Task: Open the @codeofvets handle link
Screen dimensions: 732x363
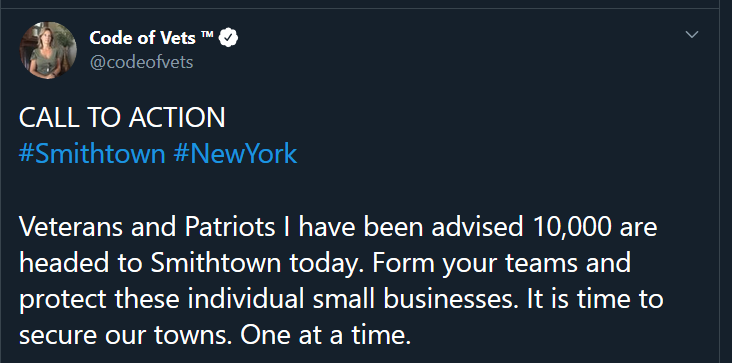Action: click(141, 62)
